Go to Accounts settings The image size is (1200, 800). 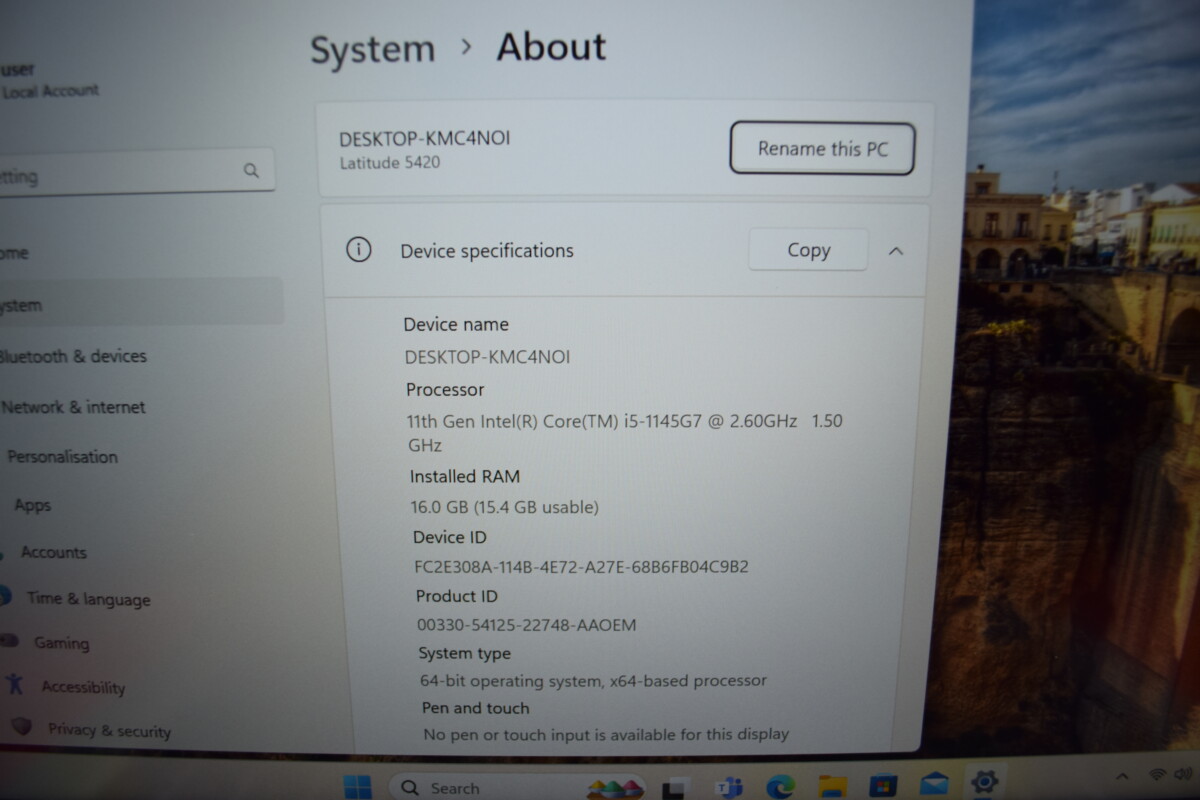[54, 552]
